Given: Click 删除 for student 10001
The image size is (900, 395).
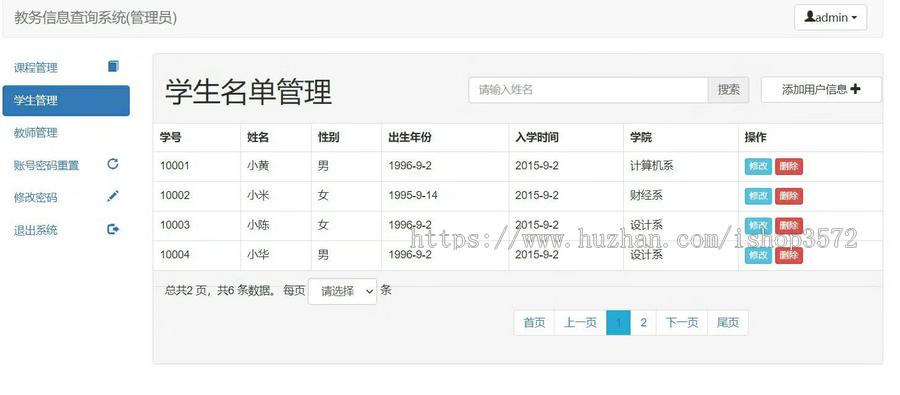Looking at the screenshot, I should click(x=789, y=166).
